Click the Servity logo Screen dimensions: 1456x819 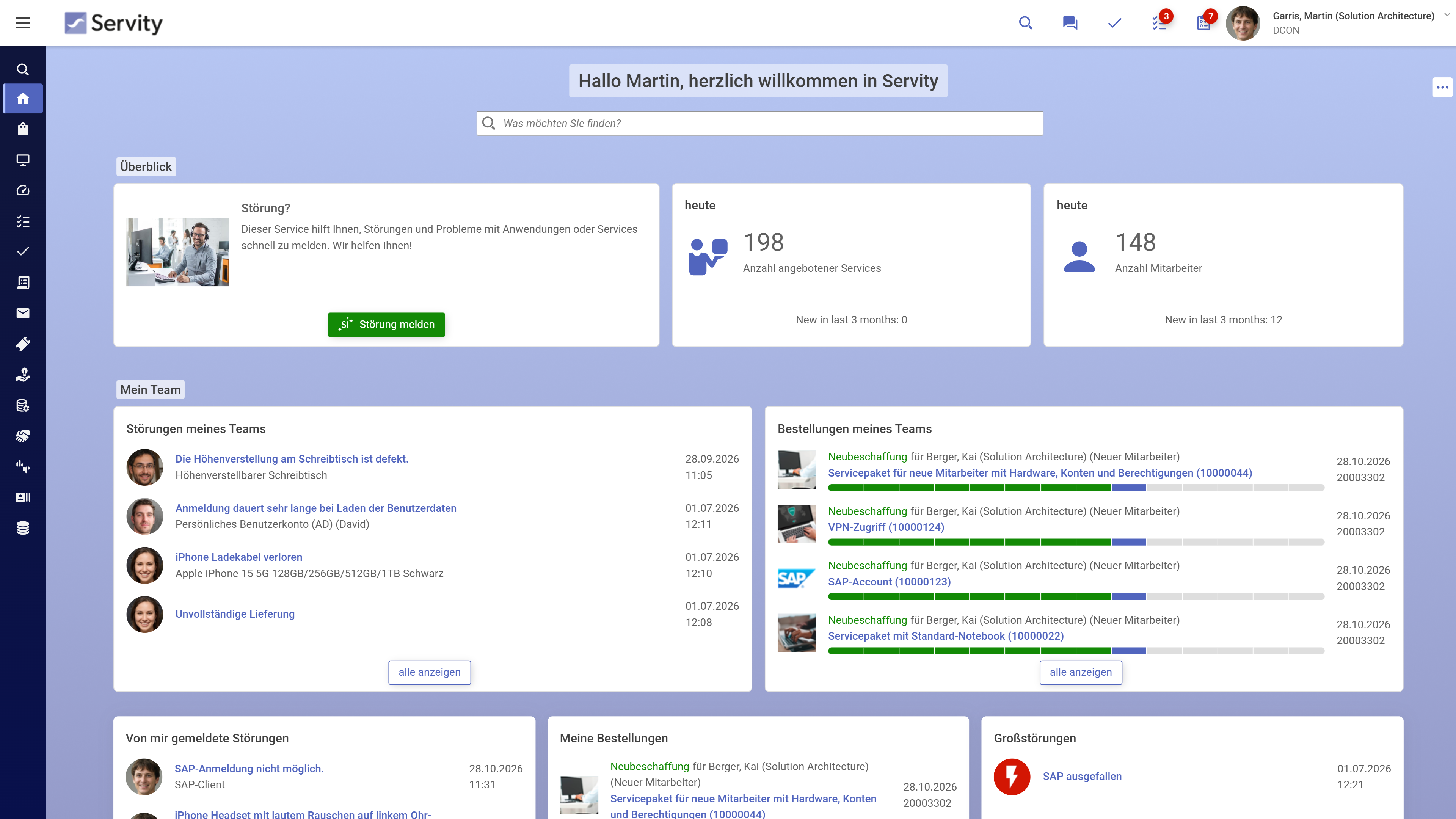[113, 23]
